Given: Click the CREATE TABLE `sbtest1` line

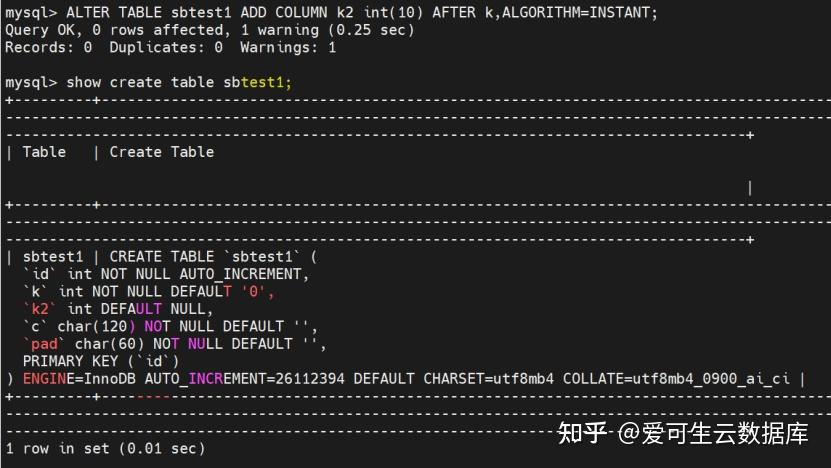Looking at the screenshot, I should coord(213,257).
